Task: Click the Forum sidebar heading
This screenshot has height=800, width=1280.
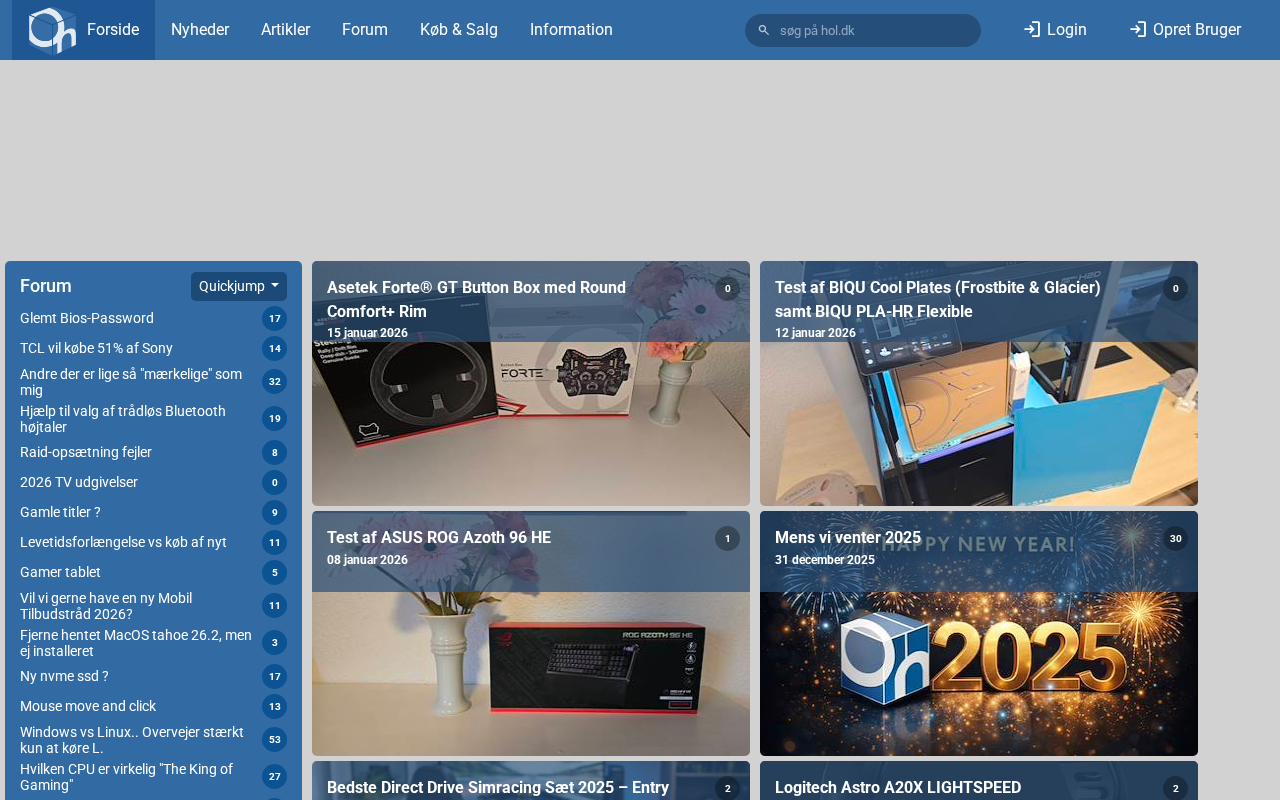Action: coord(46,286)
